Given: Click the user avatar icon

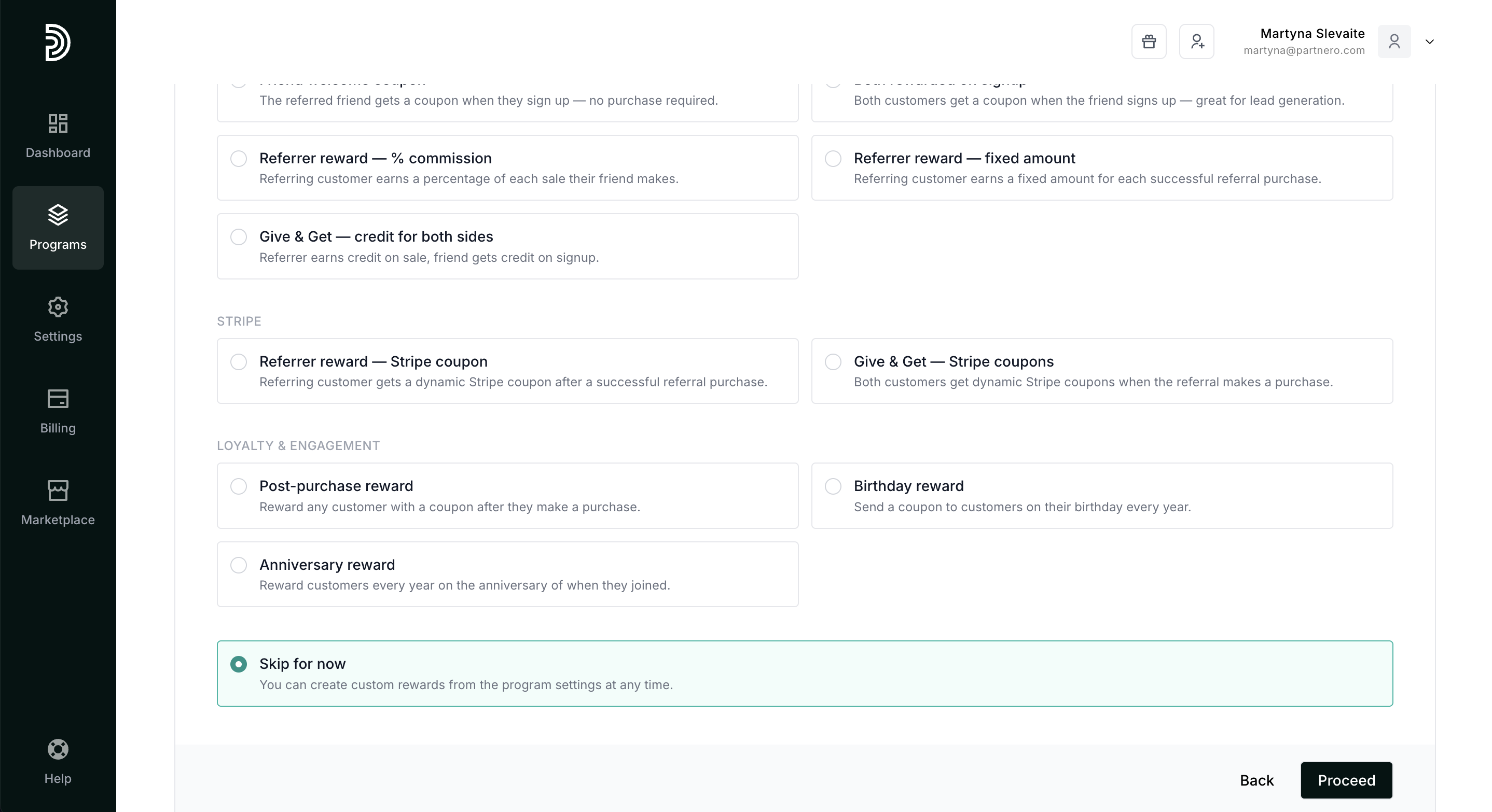Looking at the screenshot, I should [x=1393, y=41].
